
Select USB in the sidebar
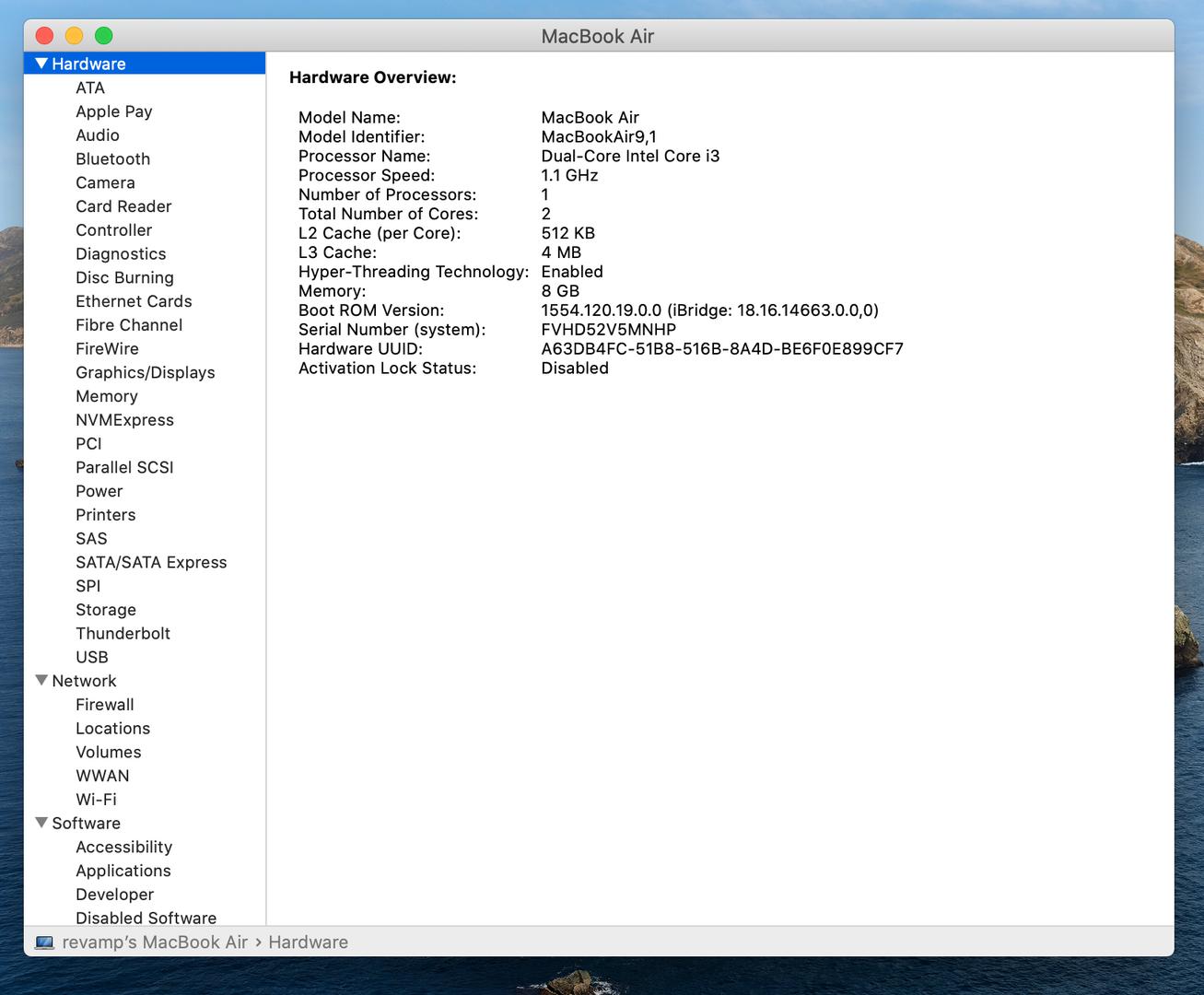pos(92,657)
